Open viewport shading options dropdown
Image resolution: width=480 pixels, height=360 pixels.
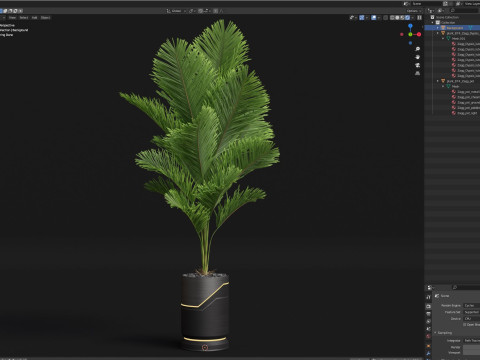(x=412, y=18)
